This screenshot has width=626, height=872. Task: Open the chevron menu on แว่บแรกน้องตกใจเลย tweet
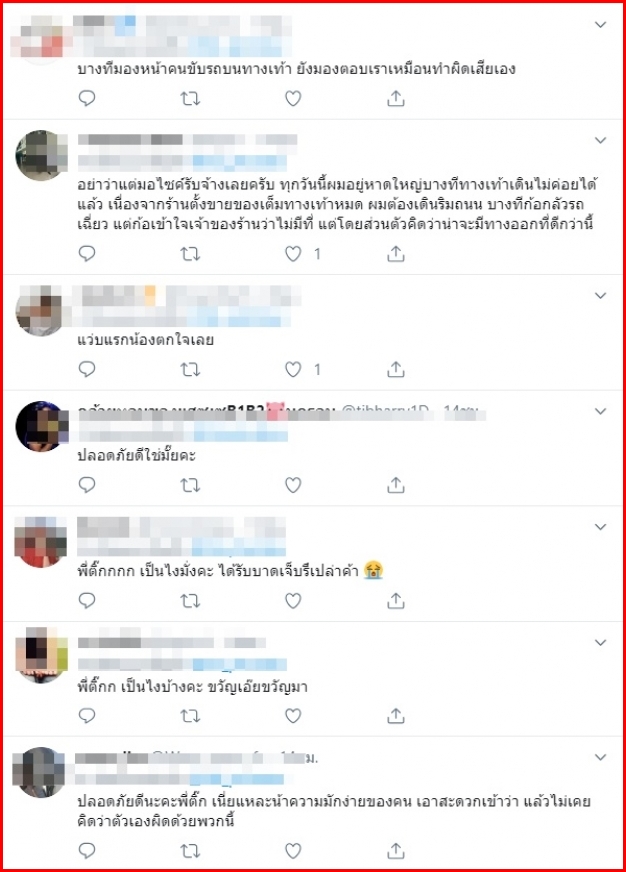click(x=600, y=295)
